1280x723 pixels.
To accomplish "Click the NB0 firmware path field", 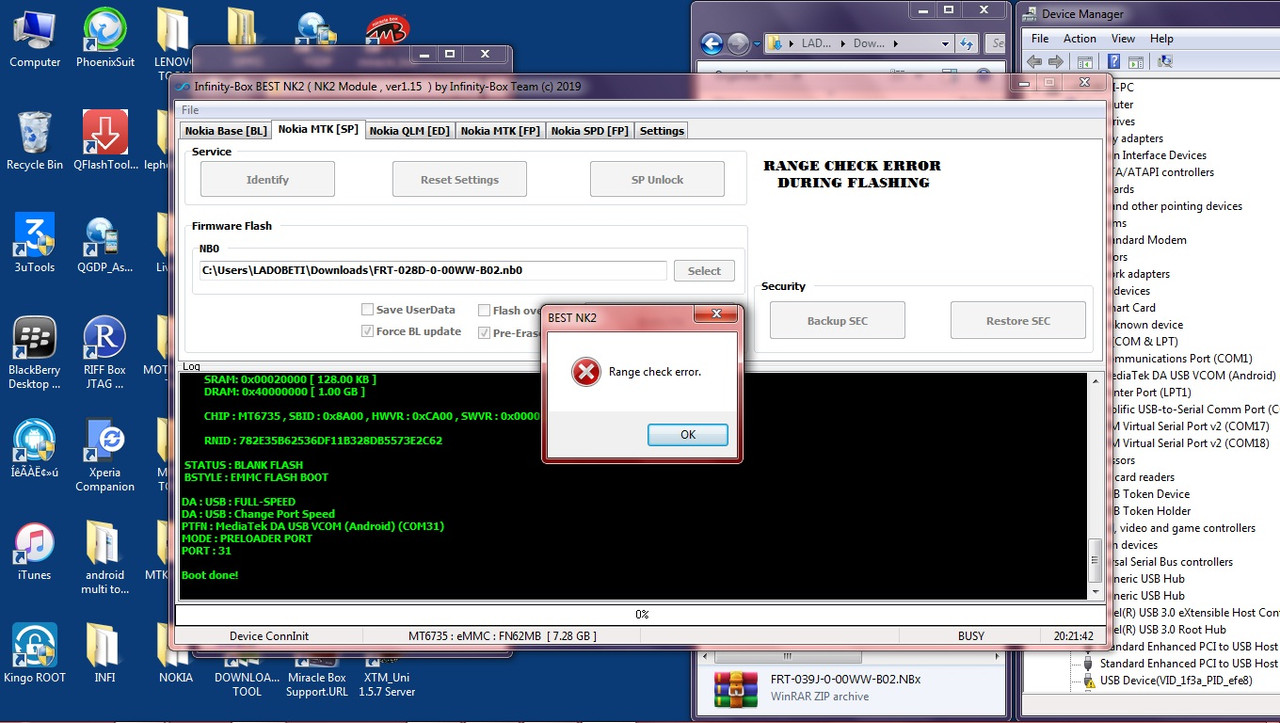I will click(433, 270).
